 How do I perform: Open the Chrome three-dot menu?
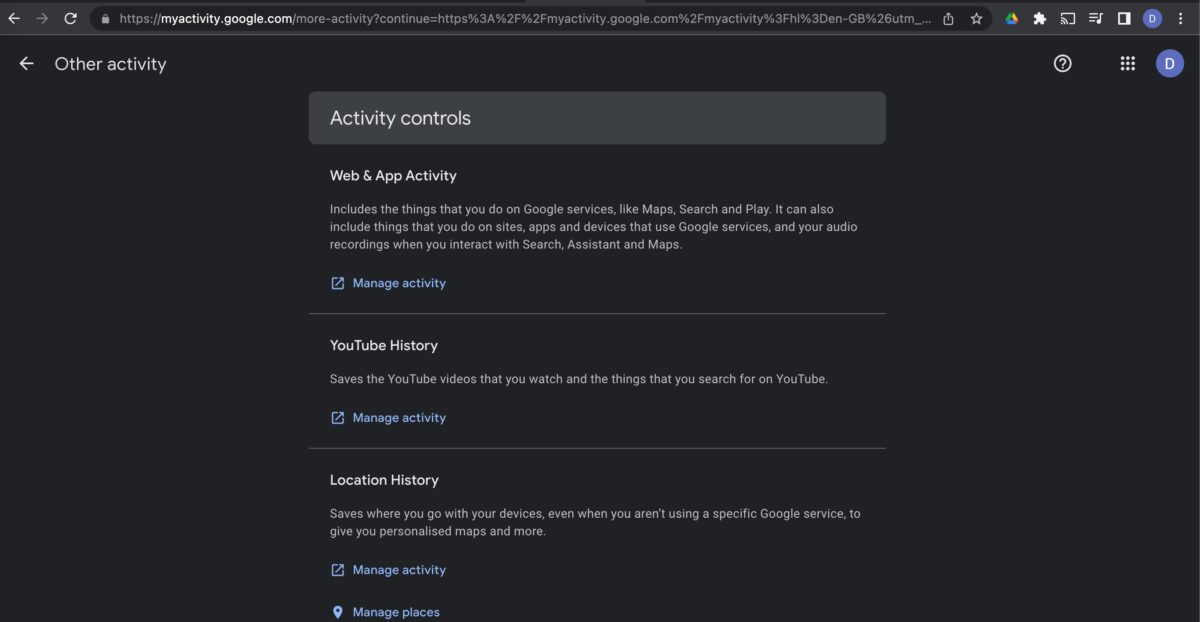[x=1180, y=18]
